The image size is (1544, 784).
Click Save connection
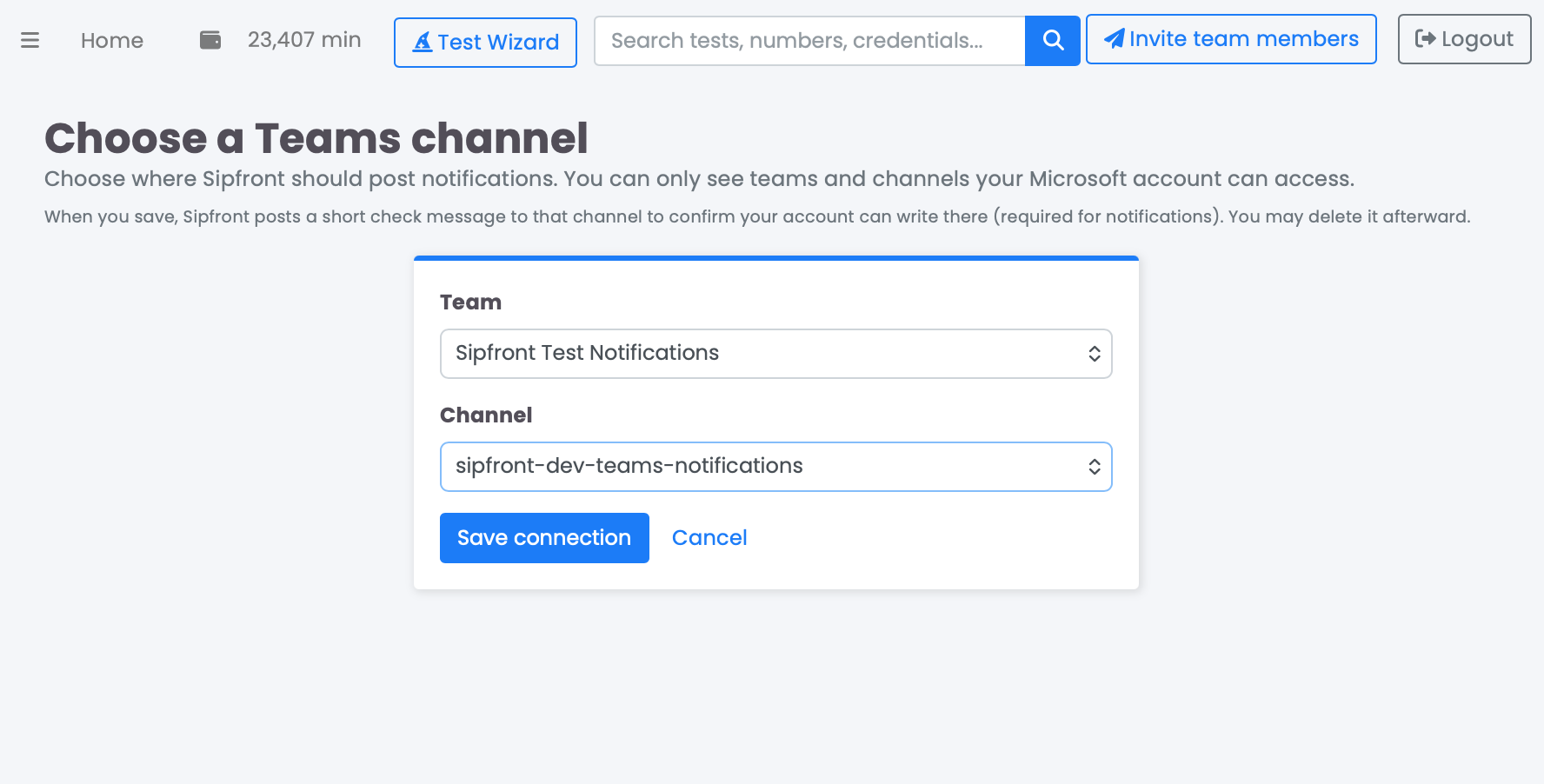(544, 537)
